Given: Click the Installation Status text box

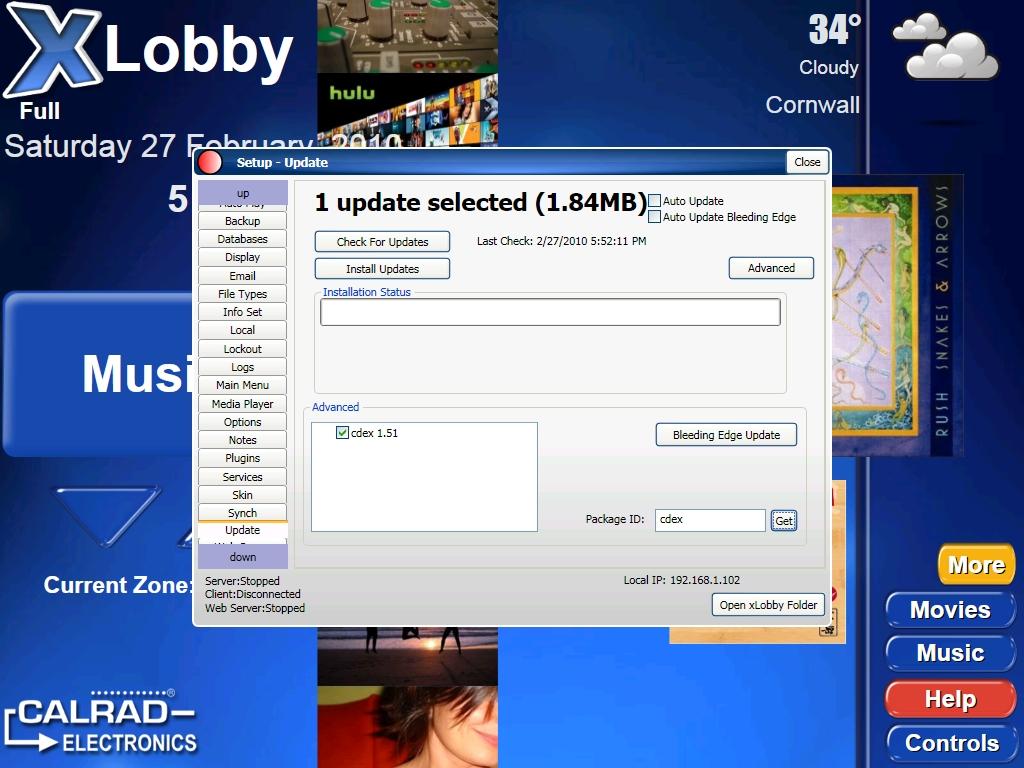Looking at the screenshot, I should pyautogui.click(x=550, y=312).
